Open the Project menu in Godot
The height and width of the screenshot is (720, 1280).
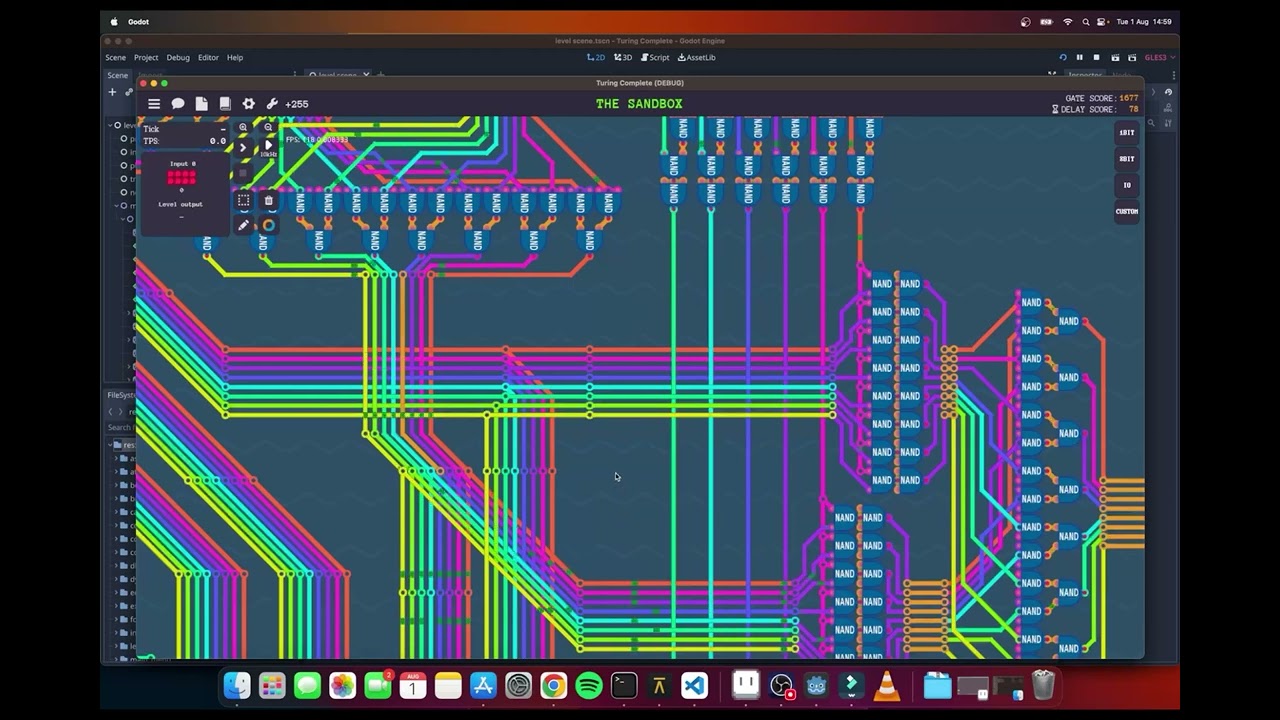[x=146, y=57]
